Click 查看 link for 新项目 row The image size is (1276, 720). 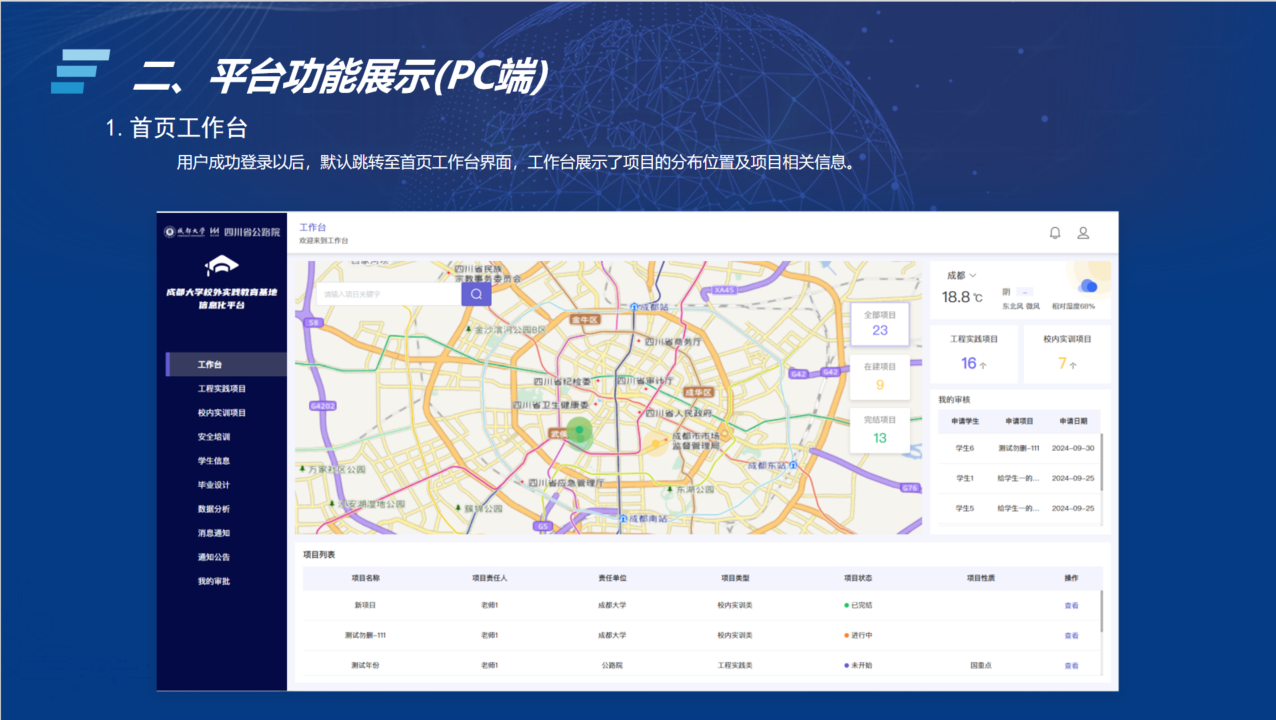coord(1071,605)
